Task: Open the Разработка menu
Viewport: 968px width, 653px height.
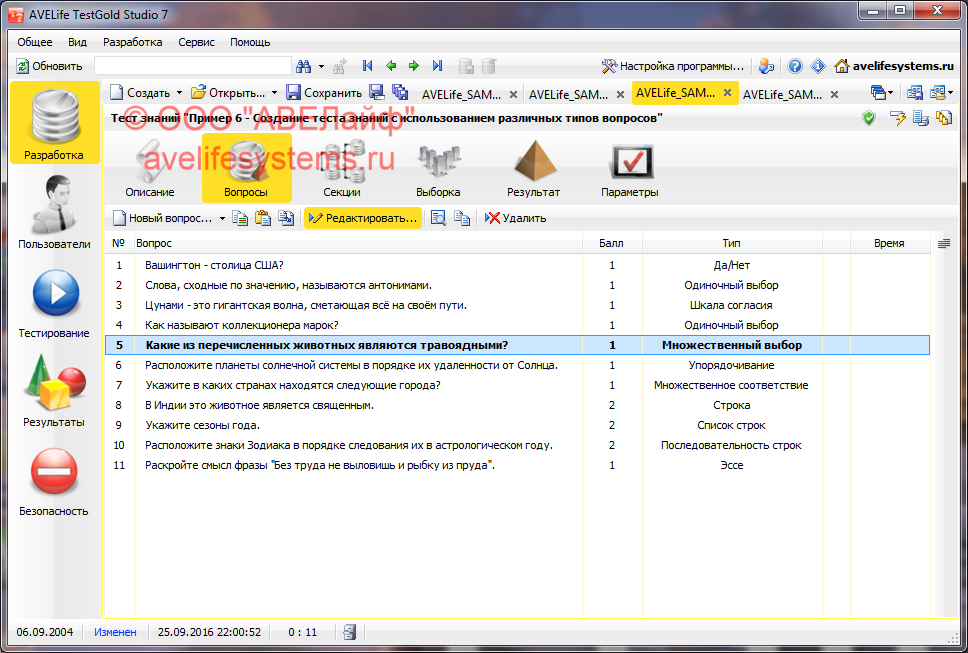Action: [x=132, y=42]
